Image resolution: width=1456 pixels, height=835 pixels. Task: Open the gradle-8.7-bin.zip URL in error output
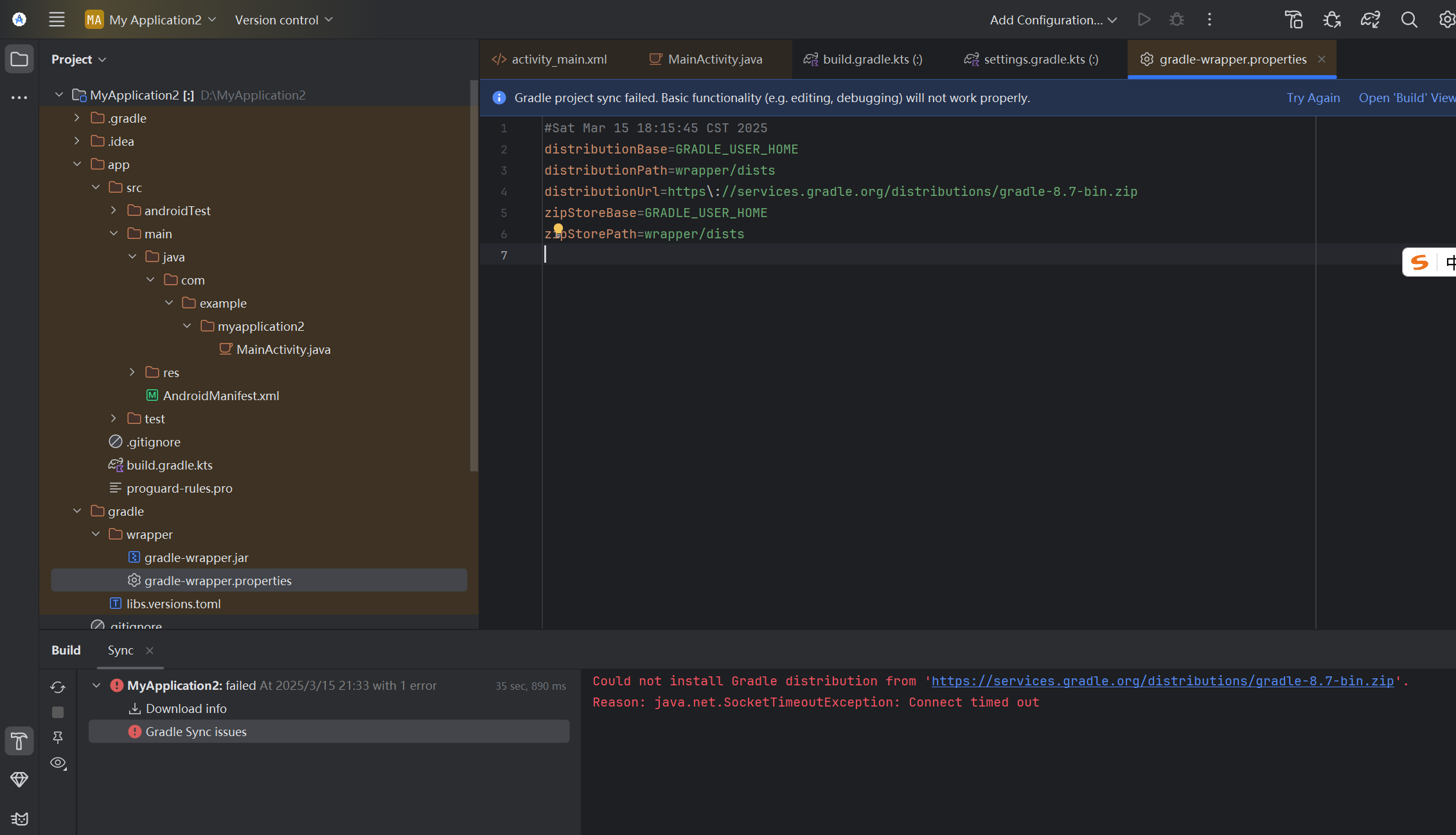[1162, 681]
